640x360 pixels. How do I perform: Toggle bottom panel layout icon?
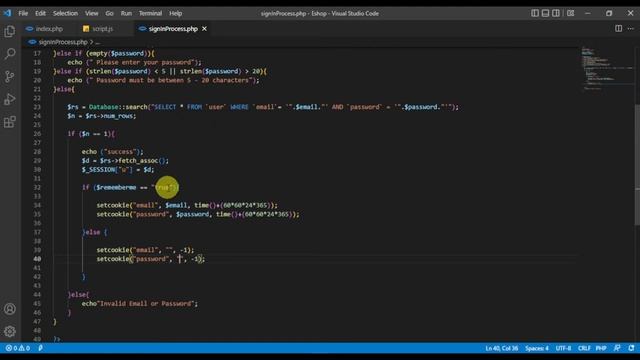(x=545, y=13)
